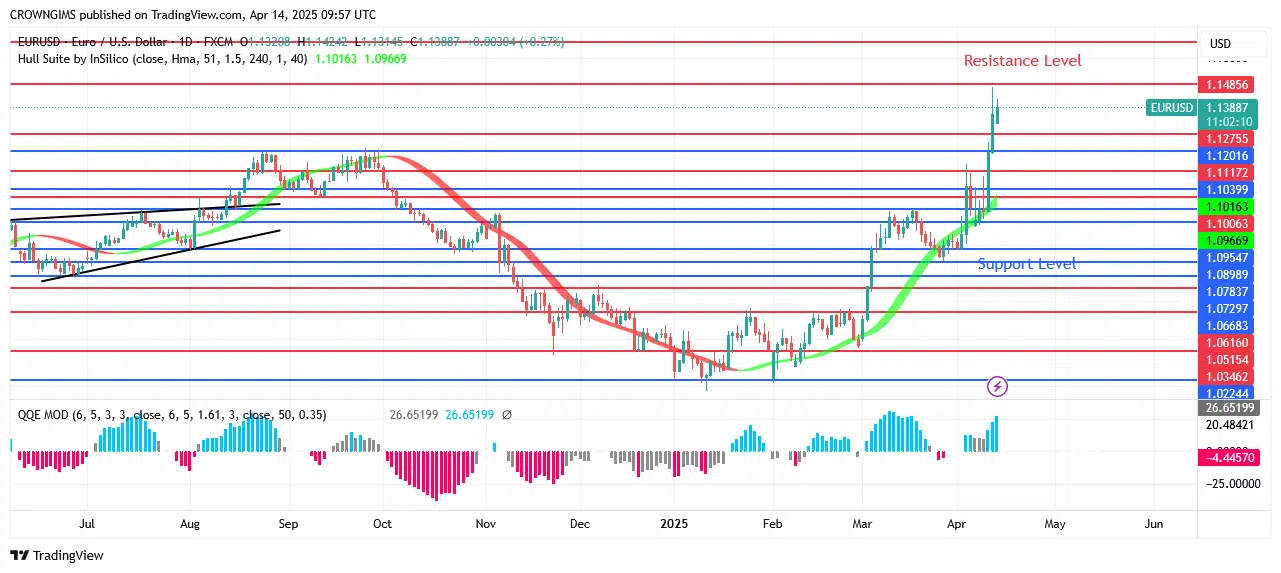Click the pink -4.44570 QQE value label
Screen dimensions: 1281x573
tap(1226, 457)
